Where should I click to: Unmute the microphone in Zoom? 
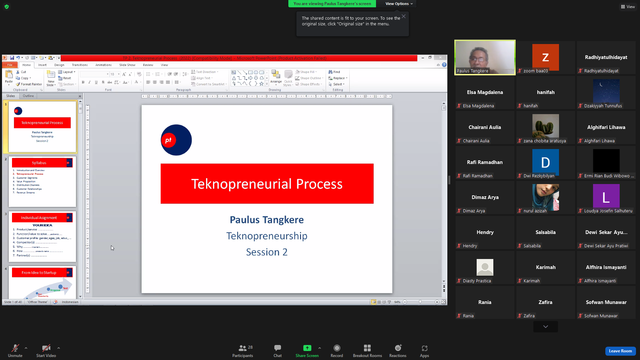tap(15, 350)
